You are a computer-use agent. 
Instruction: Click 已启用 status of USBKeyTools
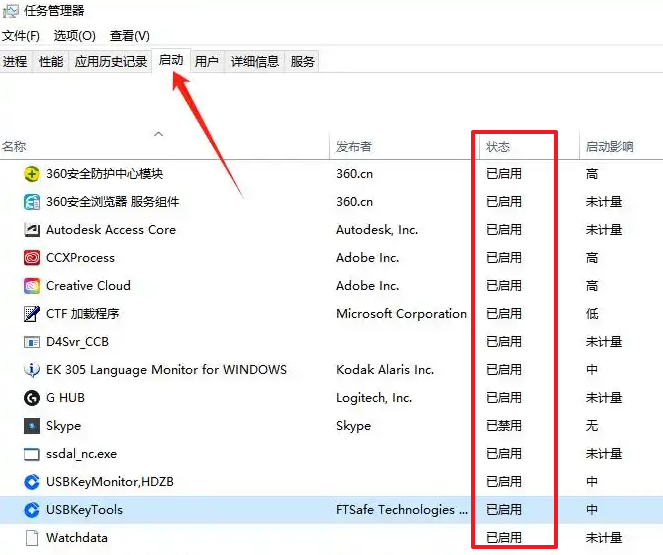point(504,510)
